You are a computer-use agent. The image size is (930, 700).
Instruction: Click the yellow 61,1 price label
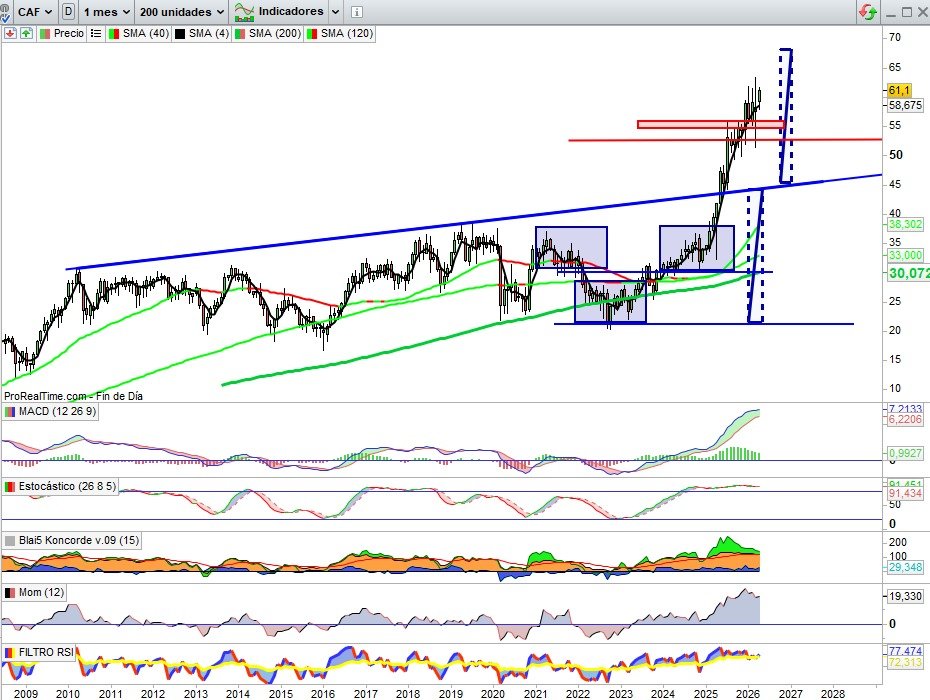coord(899,90)
